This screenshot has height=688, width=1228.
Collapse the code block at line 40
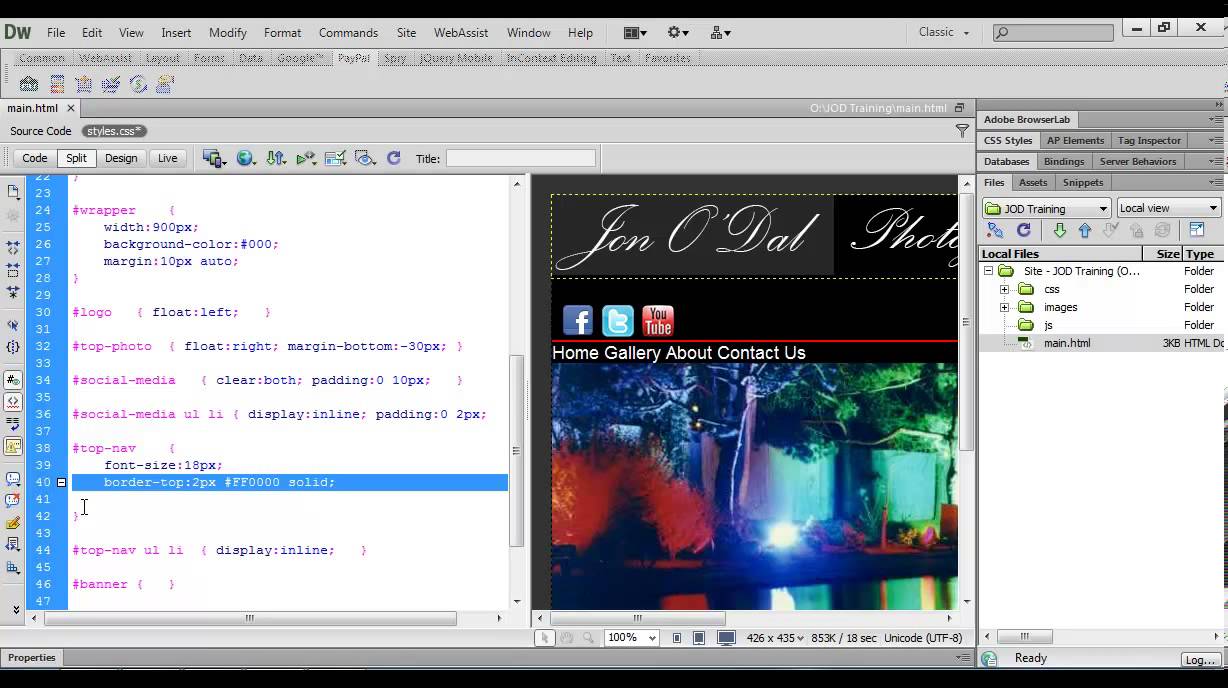[61, 482]
